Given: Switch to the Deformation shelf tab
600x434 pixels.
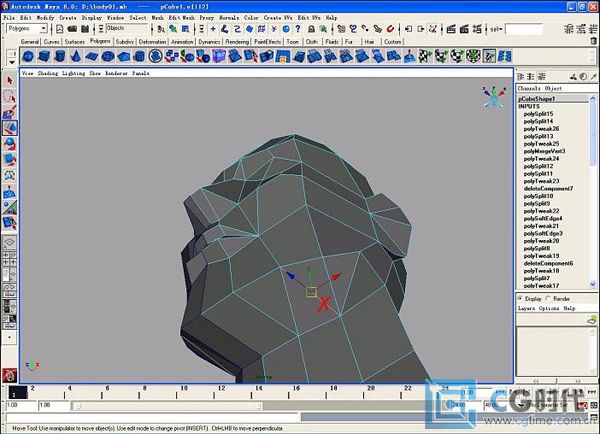Looking at the screenshot, I should pos(152,42).
